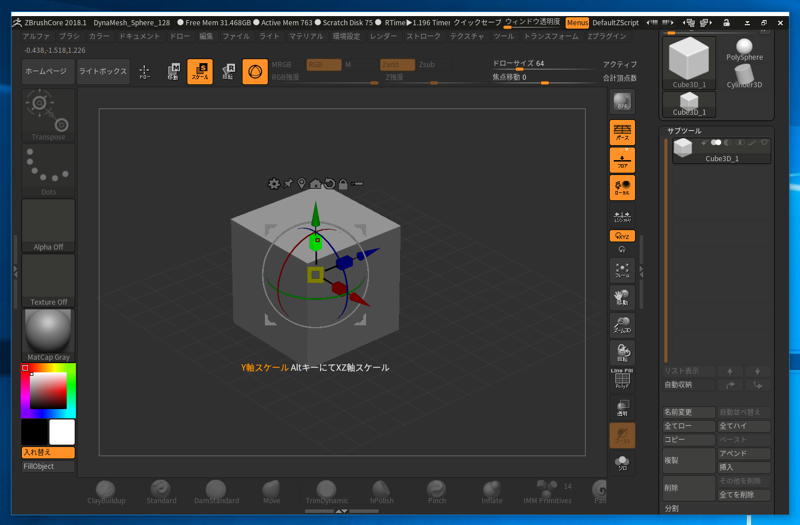Open the Alpha Off picker
This screenshot has width=800, height=525.
click(x=48, y=225)
